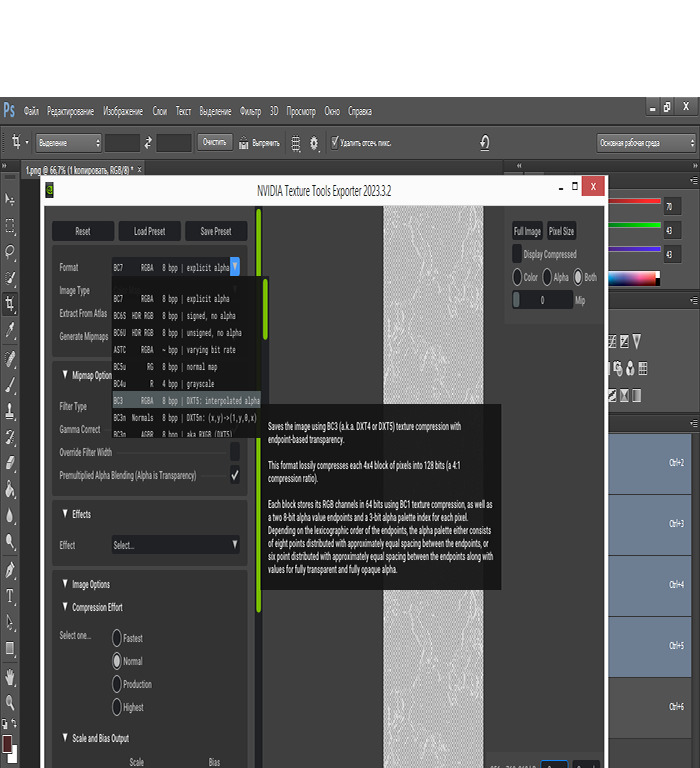The image size is (700, 768).
Task: Click the Pixel Size button
Action: 561,231
